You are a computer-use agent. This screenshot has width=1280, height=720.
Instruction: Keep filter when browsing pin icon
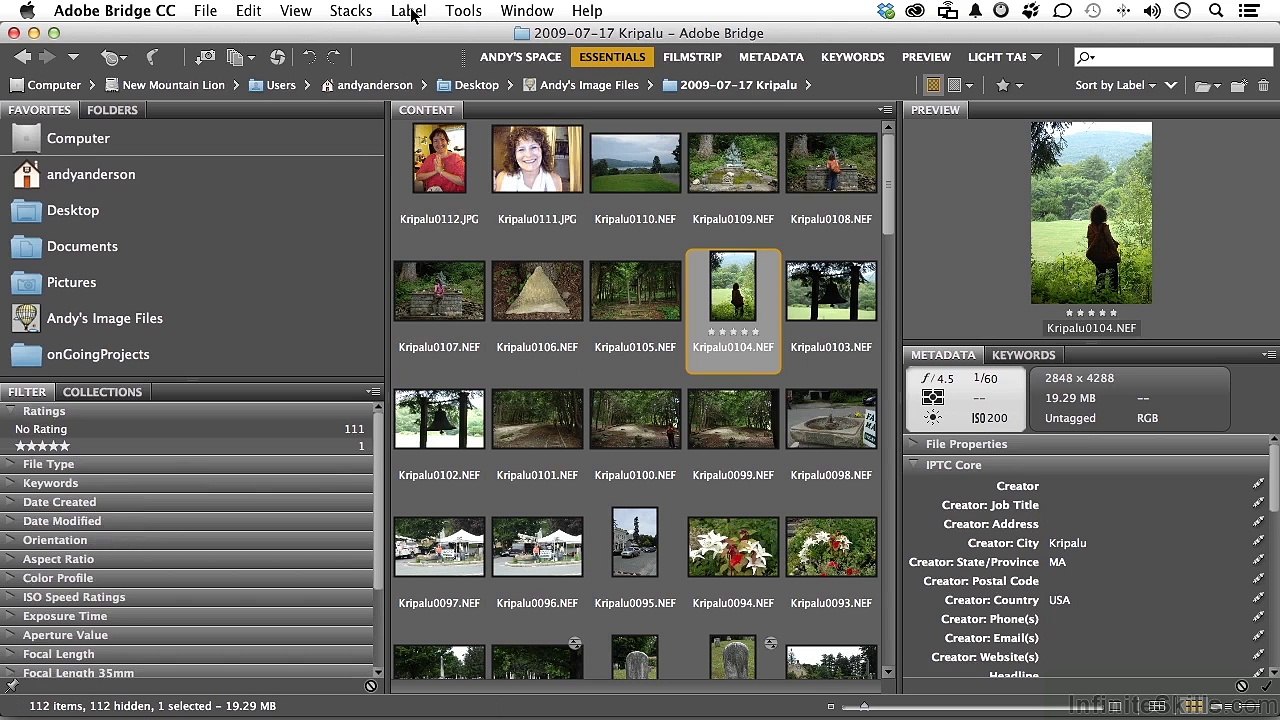coord(11,686)
